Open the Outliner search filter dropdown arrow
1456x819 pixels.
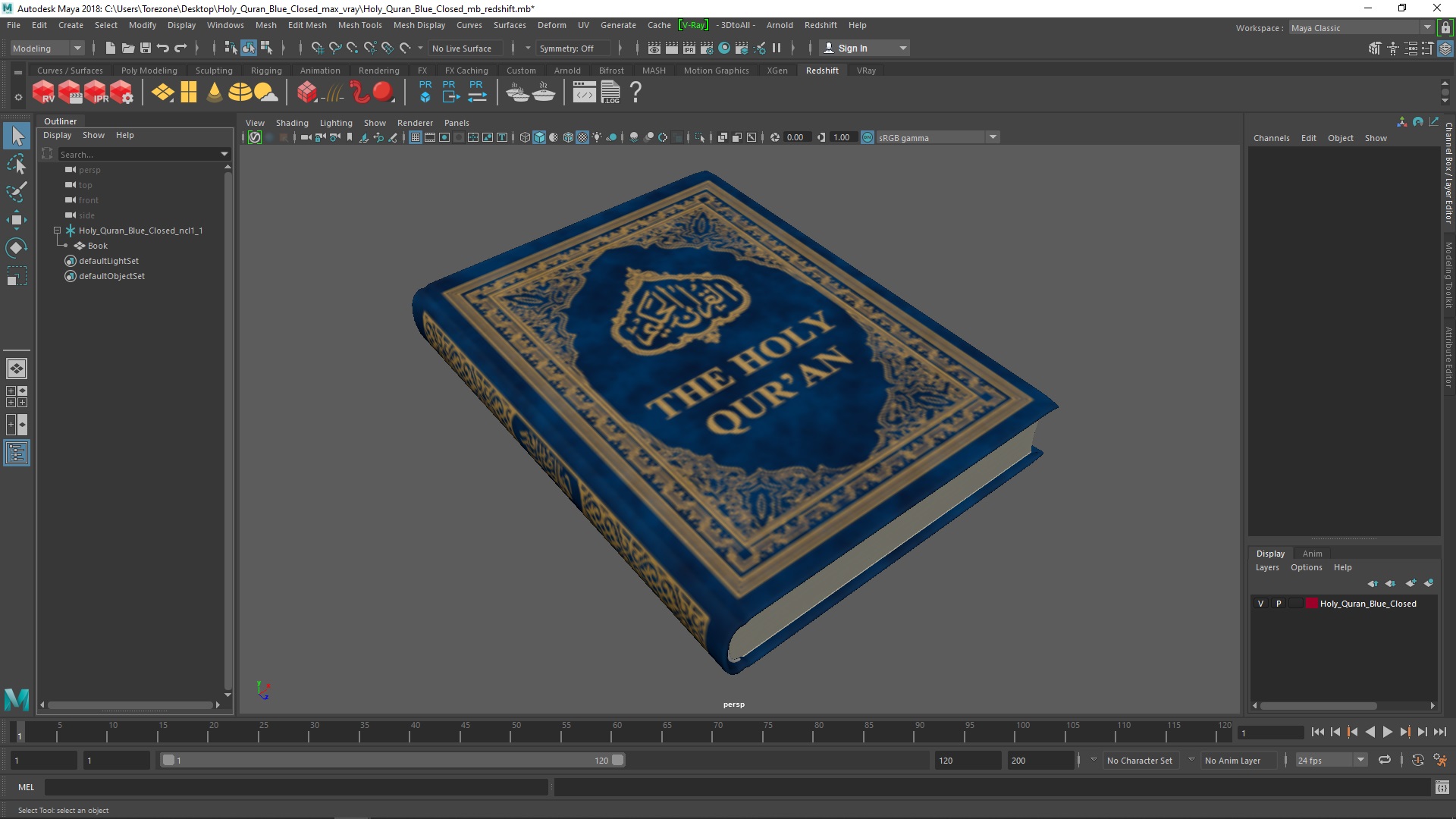coord(224,154)
